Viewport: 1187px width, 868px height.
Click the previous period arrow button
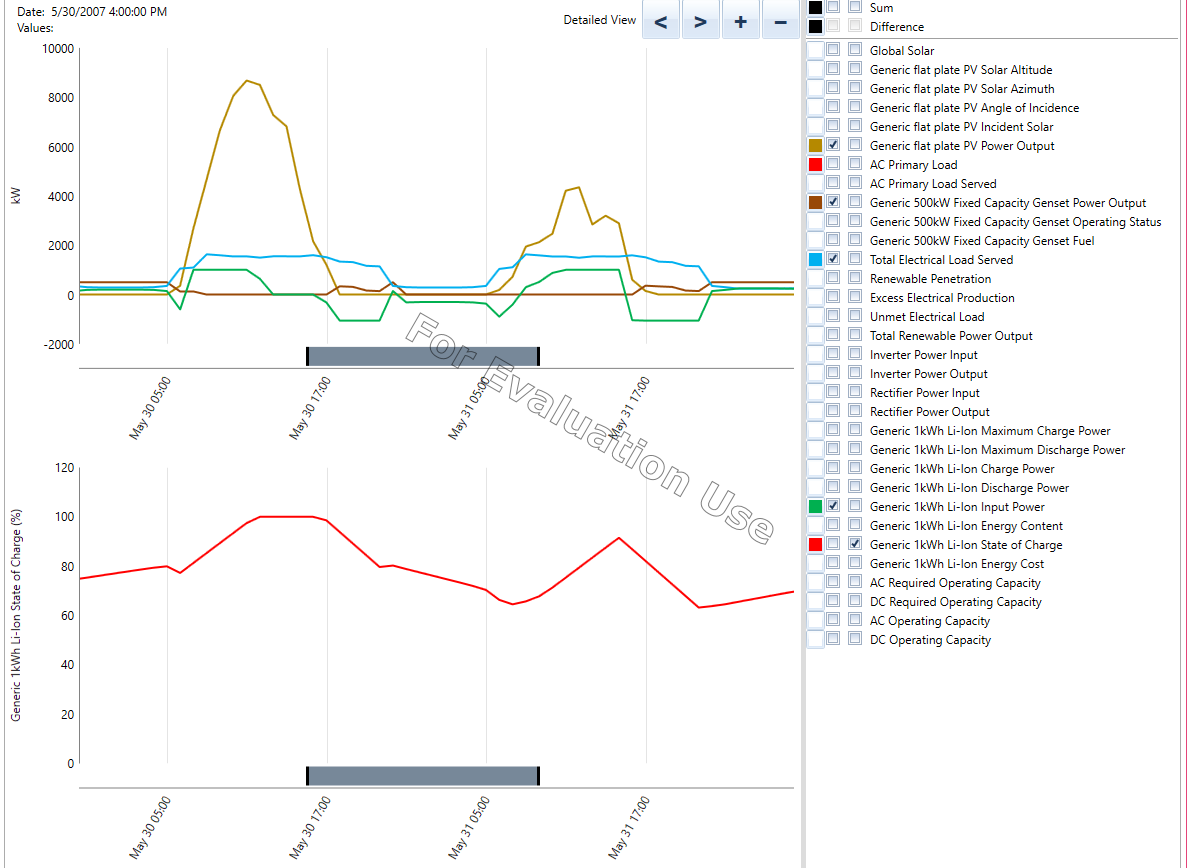click(x=661, y=21)
